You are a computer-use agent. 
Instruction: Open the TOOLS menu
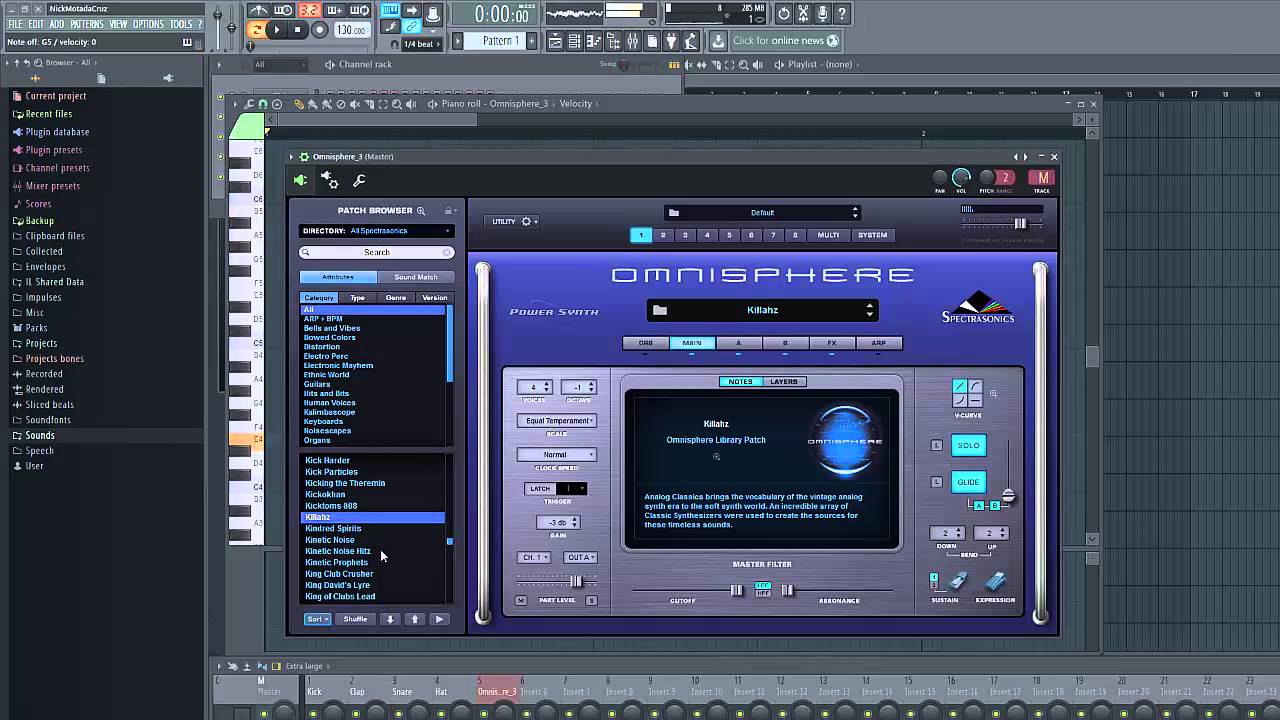click(181, 24)
